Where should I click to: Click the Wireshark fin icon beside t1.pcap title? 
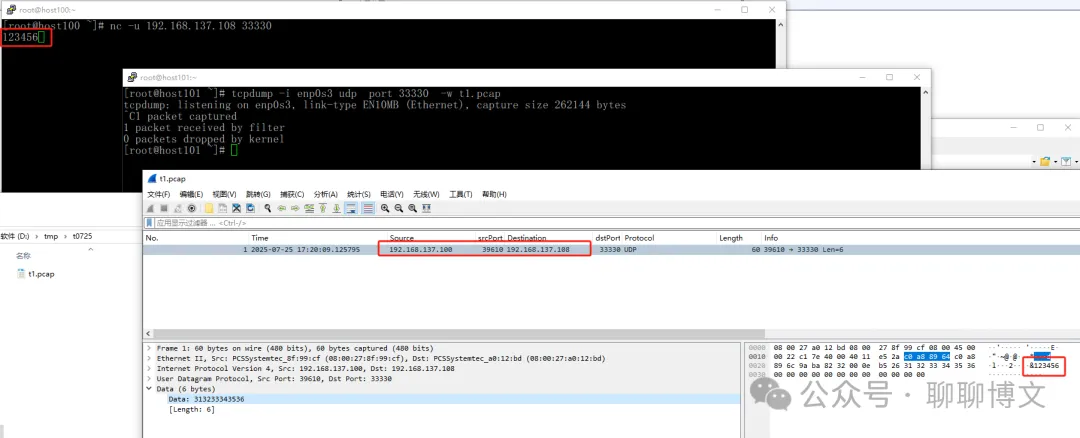coord(152,178)
